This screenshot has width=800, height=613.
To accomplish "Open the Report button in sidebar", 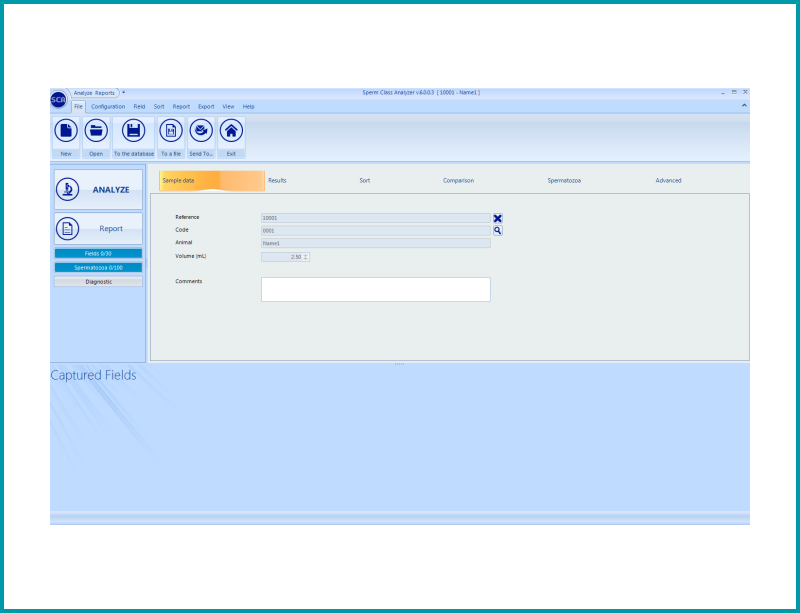I will tap(98, 229).
